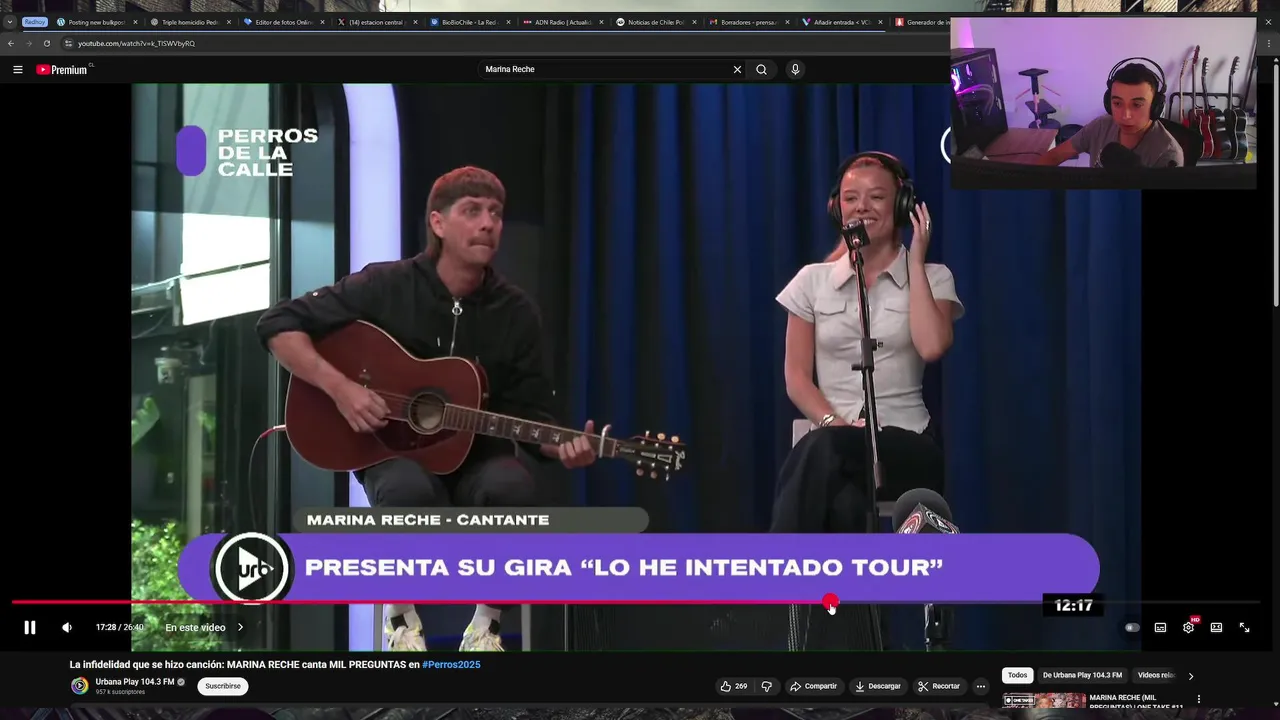This screenshot has height=720, width=1280.
Task: Switch to Borradores Gmail tab
Action: point(749,22)
